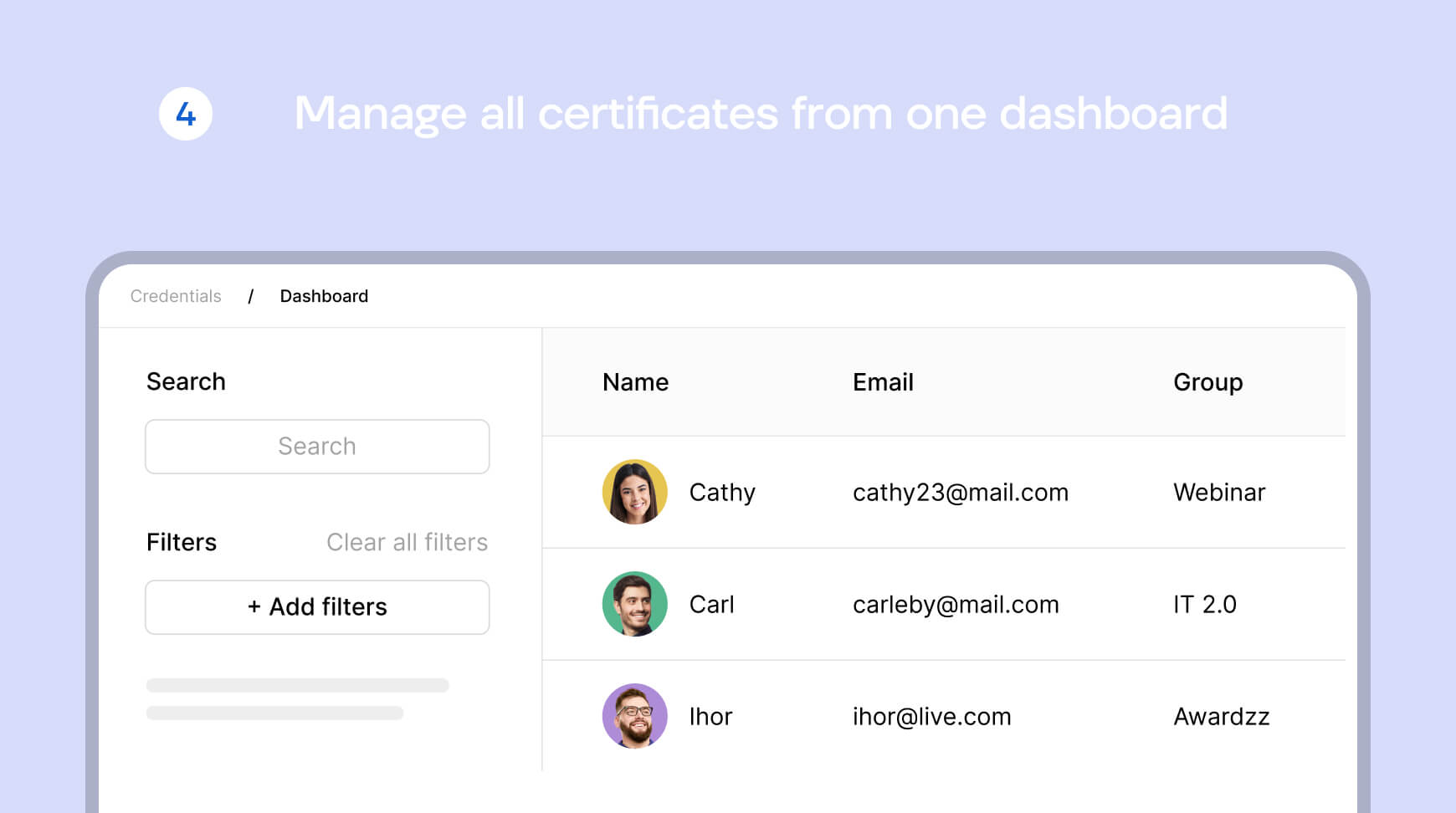This screenshot has height=813, width=1456.
Task: Select the name Cathy in table
Action: (x=722, y=493)
